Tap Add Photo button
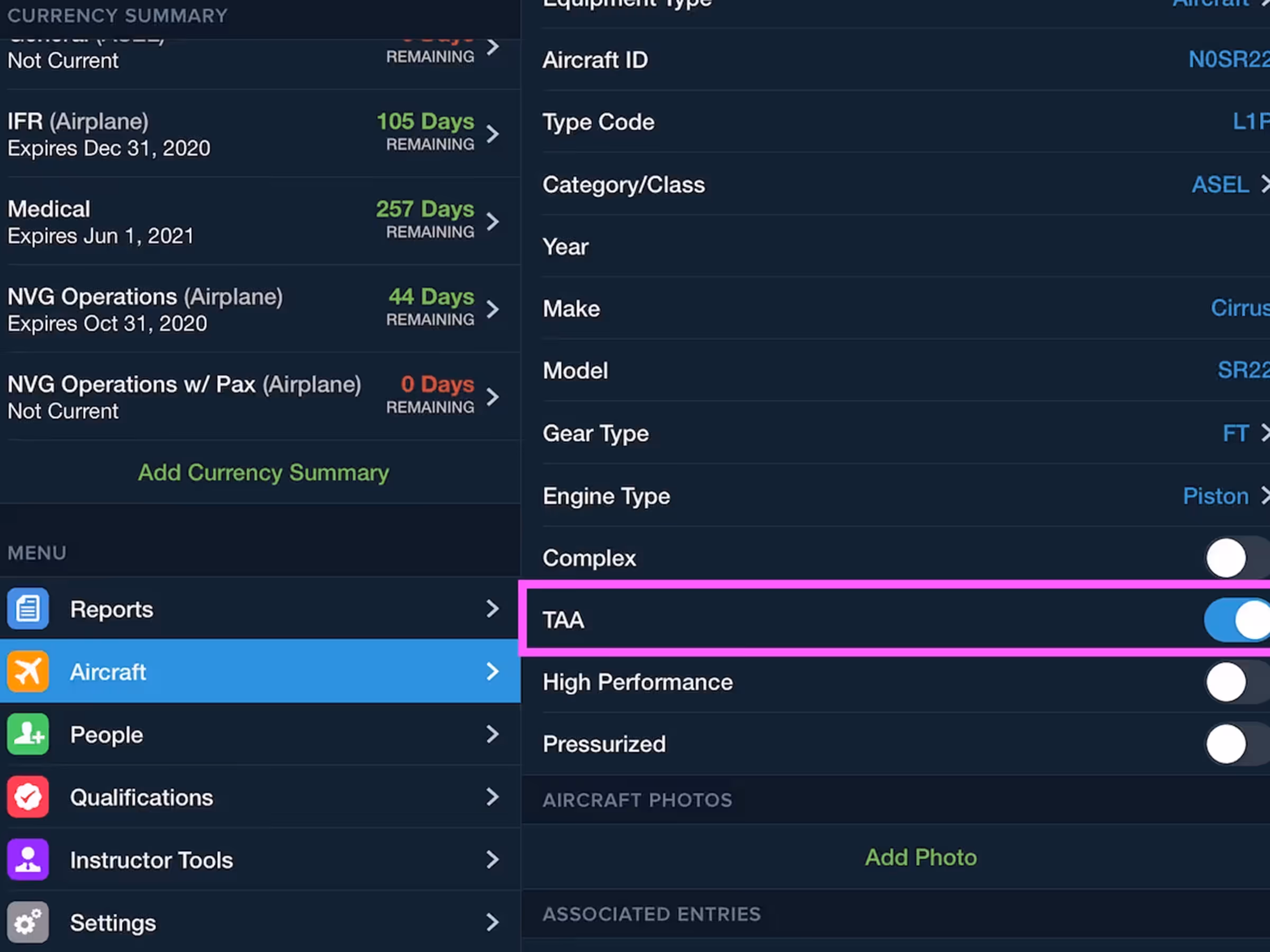The height and width of the screenshot is (952, 1270). tap(920, 857)
